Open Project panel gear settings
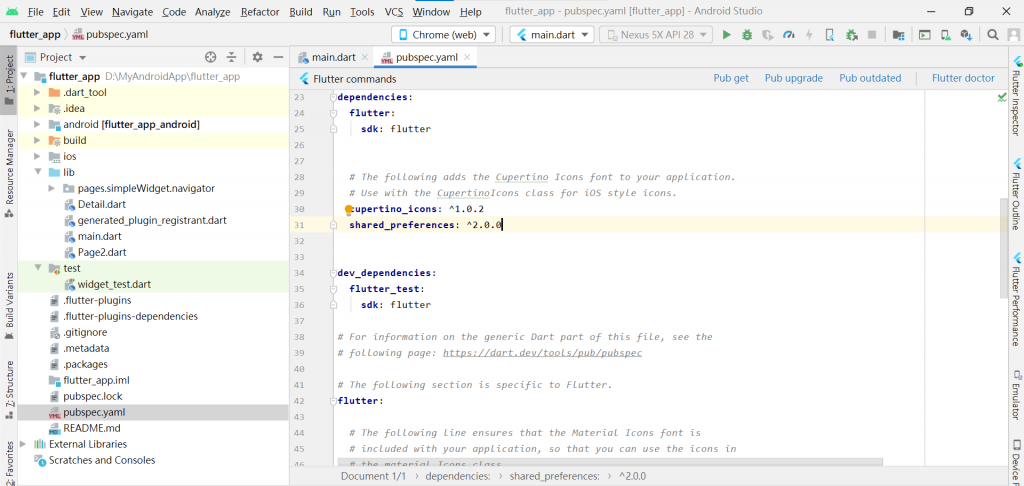The image size is (1024, 486). point(257,57)
